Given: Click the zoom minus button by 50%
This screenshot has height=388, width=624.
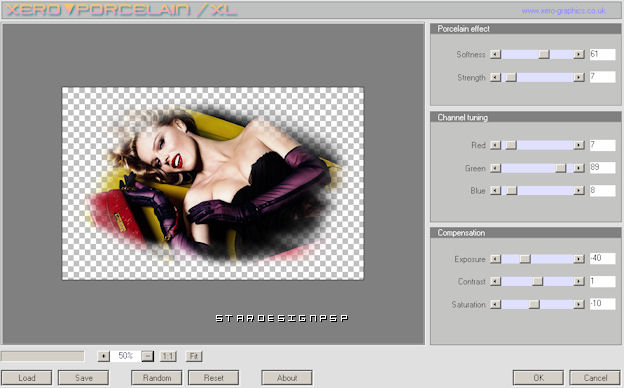Looking at the screenshot, I should tap(148, 356).
